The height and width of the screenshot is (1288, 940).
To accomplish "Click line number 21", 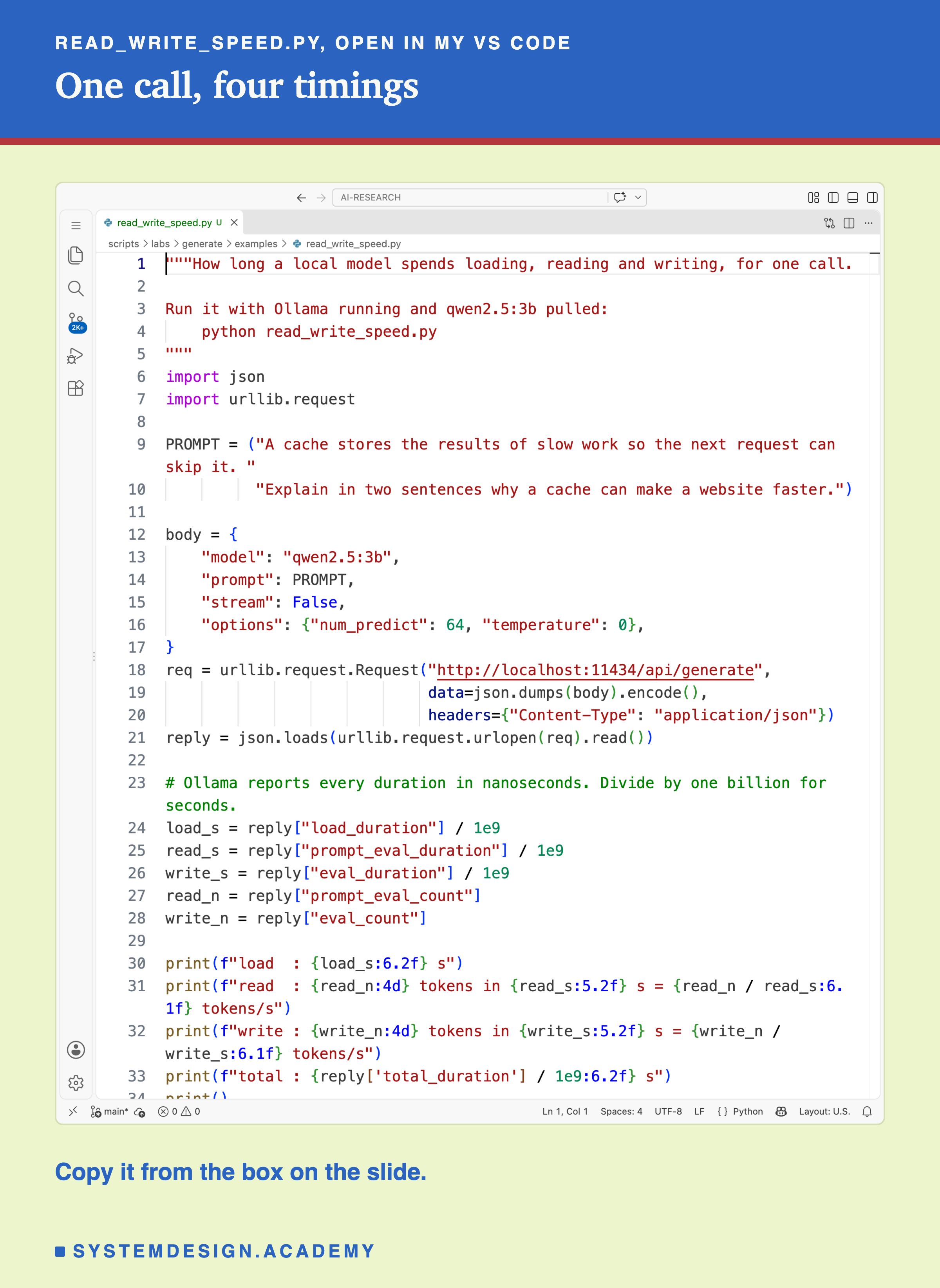I will (137, 738).
